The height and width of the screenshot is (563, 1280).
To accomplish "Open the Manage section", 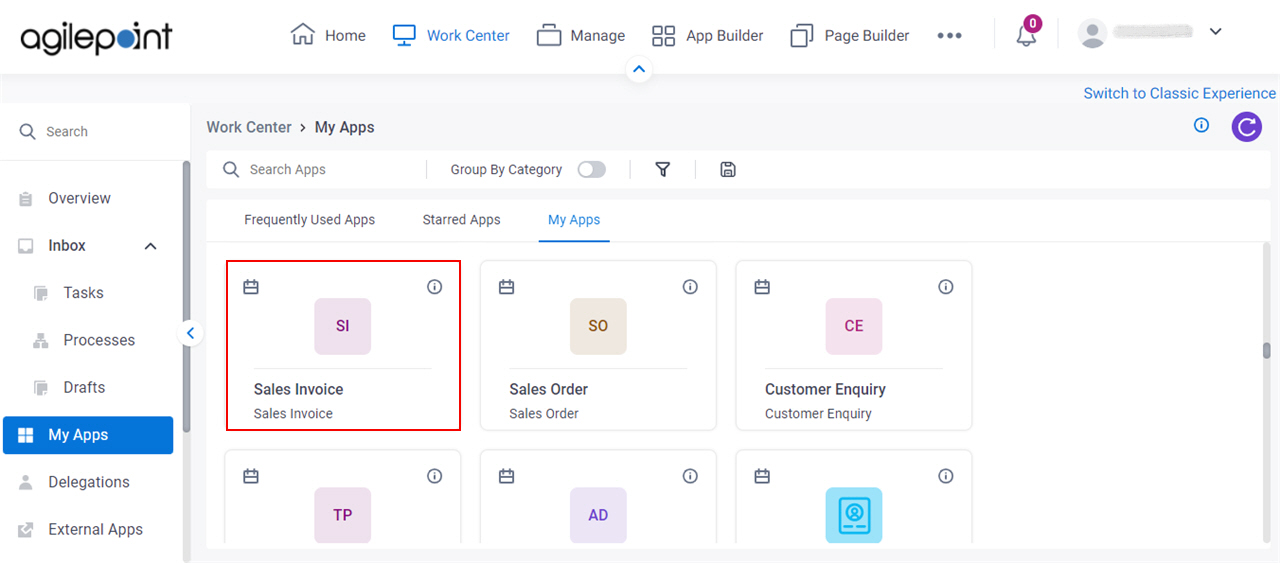I will pyautogui.click(x=580, y=35).
